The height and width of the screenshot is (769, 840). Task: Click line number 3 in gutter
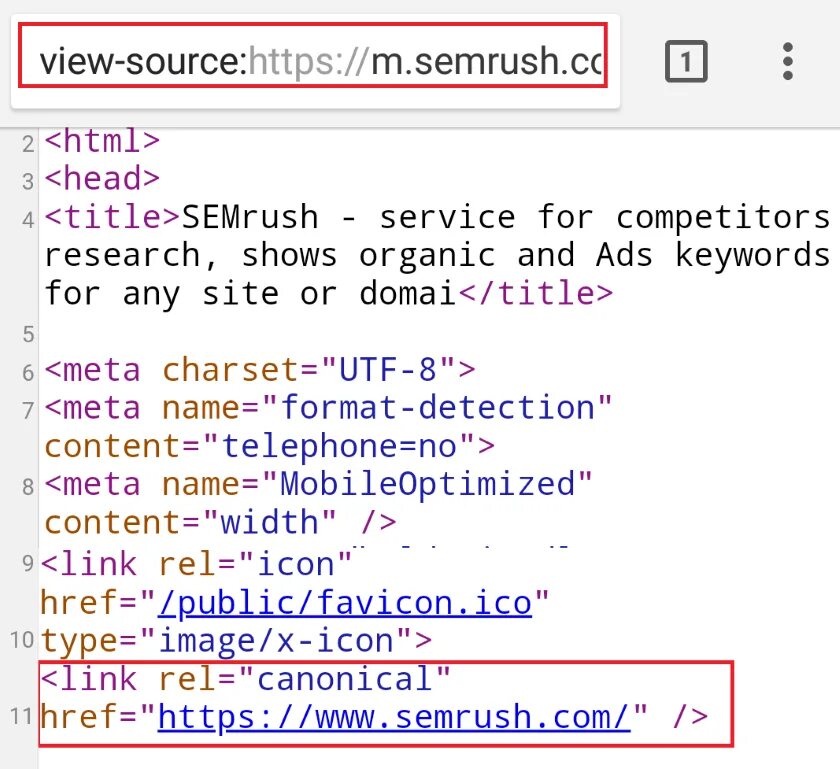(x=29, y=182)
